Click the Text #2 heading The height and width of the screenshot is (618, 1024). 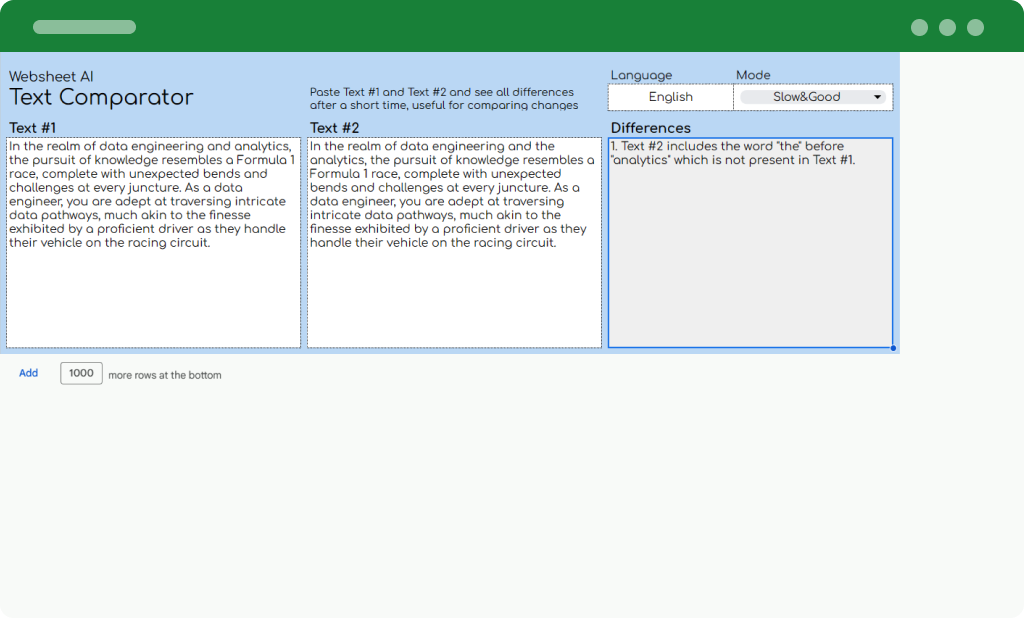[334, 128]
